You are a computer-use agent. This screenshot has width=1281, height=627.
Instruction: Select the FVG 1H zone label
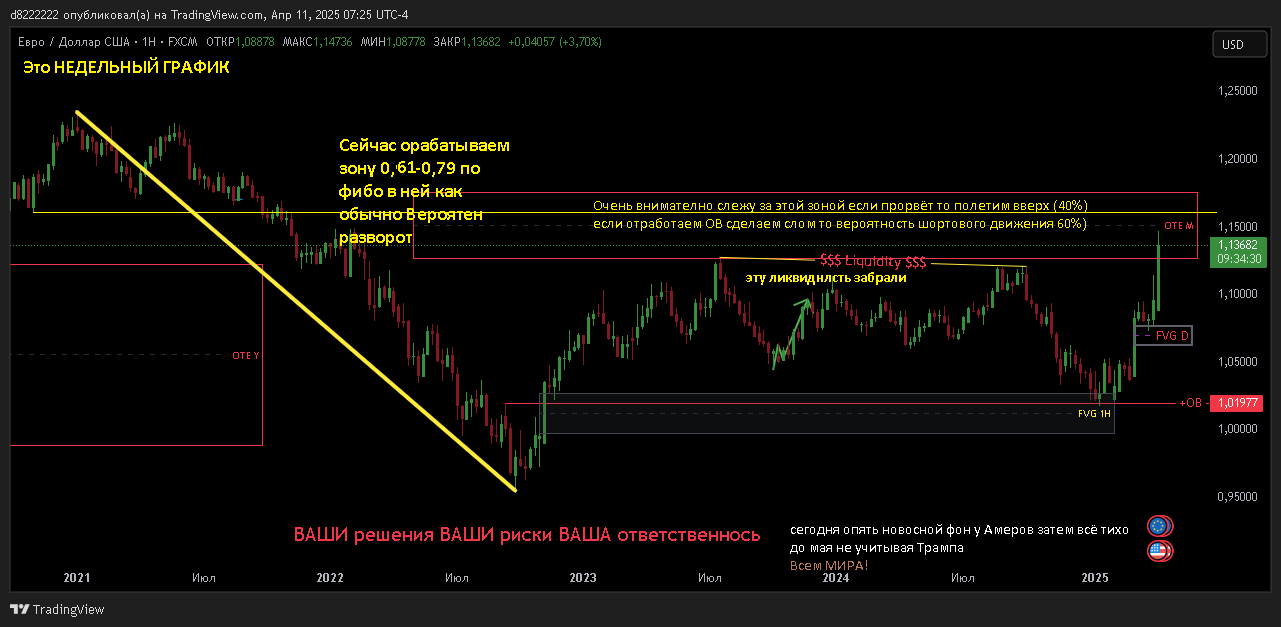tap(1094, 413)
